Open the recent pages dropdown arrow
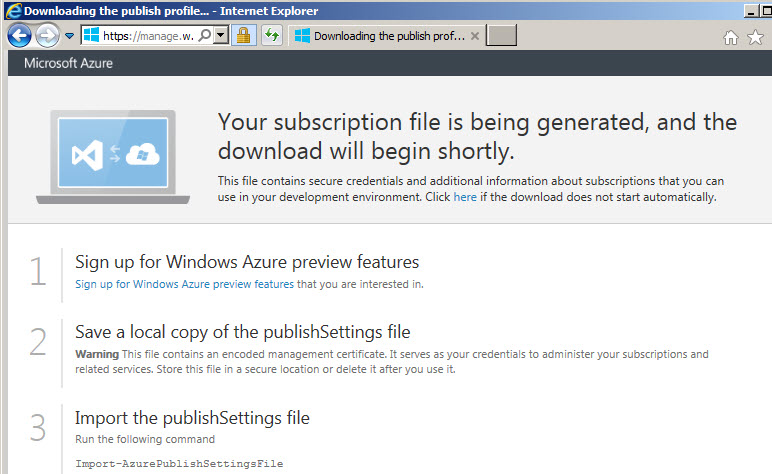 69,36
